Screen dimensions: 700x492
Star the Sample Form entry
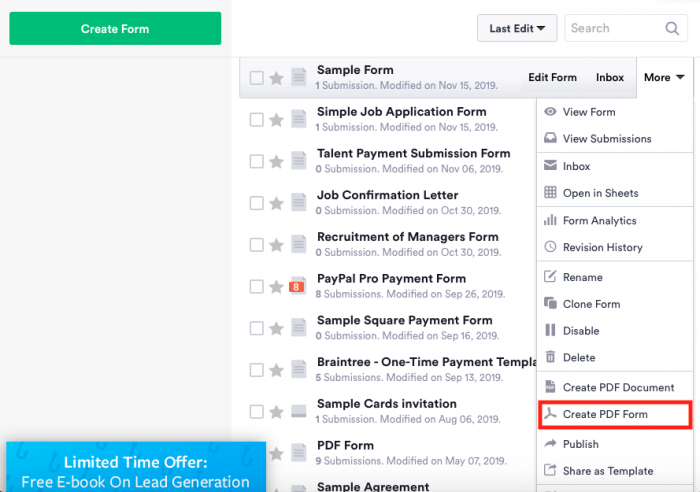click(x=276, y=78)
